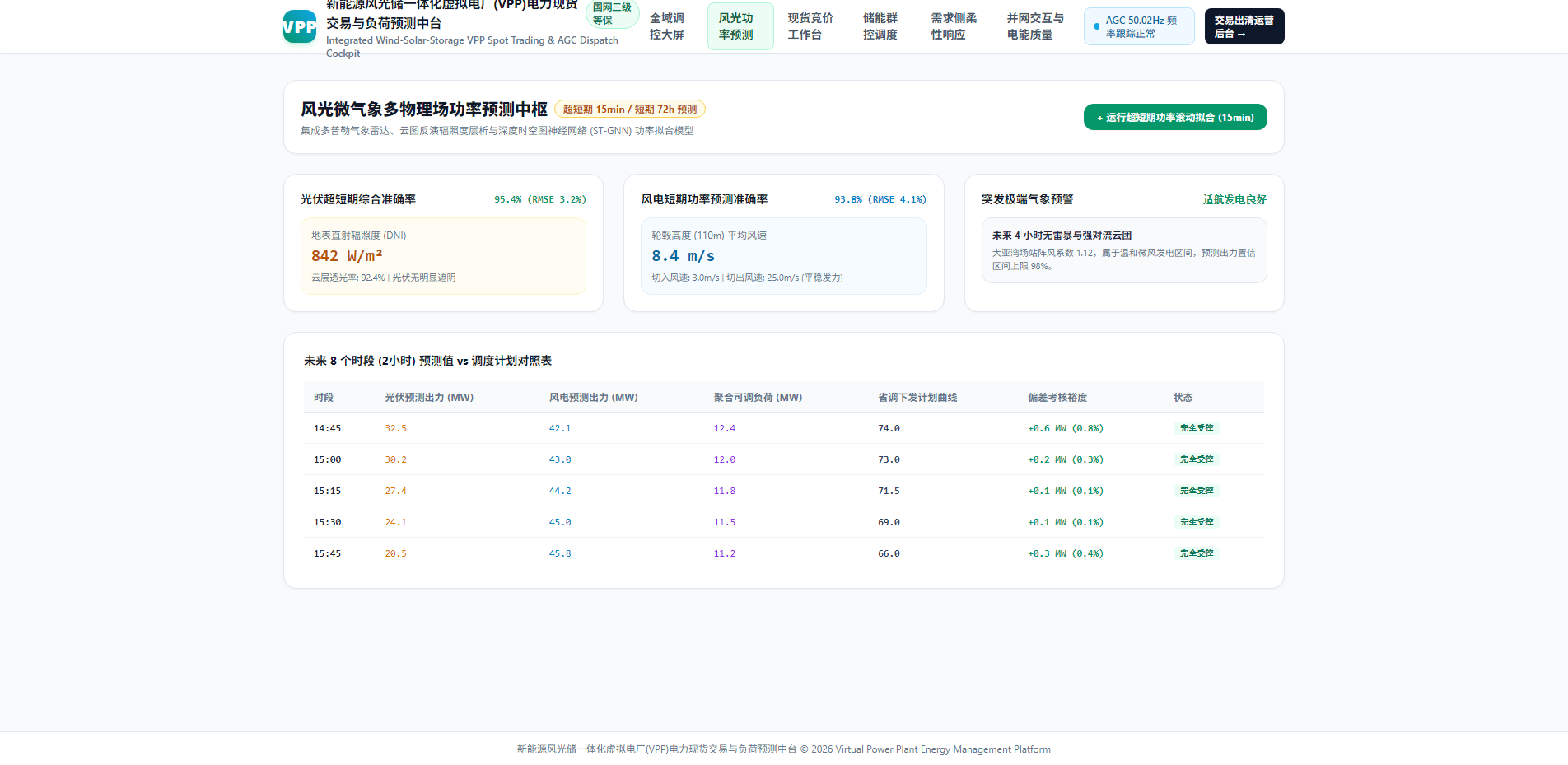
Task: Go to 需求侧柔性响应 tab
Action: [954, 26]
